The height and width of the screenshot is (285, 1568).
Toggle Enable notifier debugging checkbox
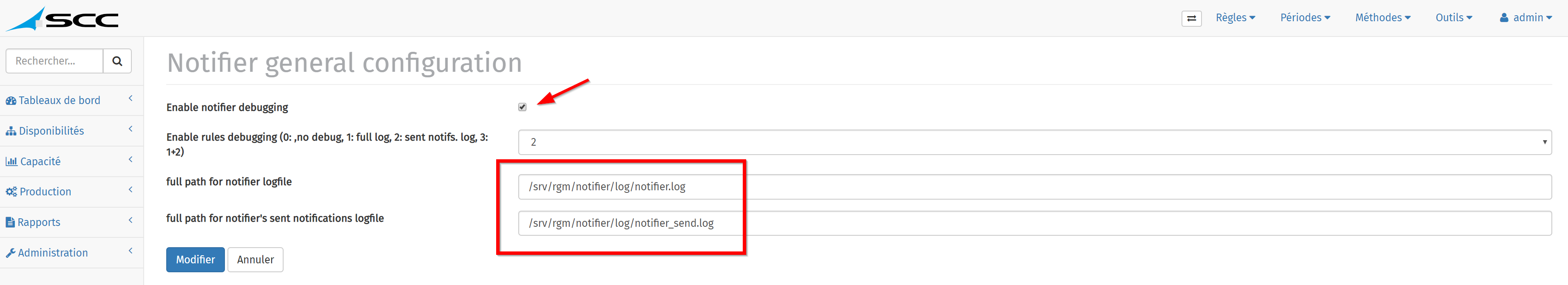tap(522, 107)
